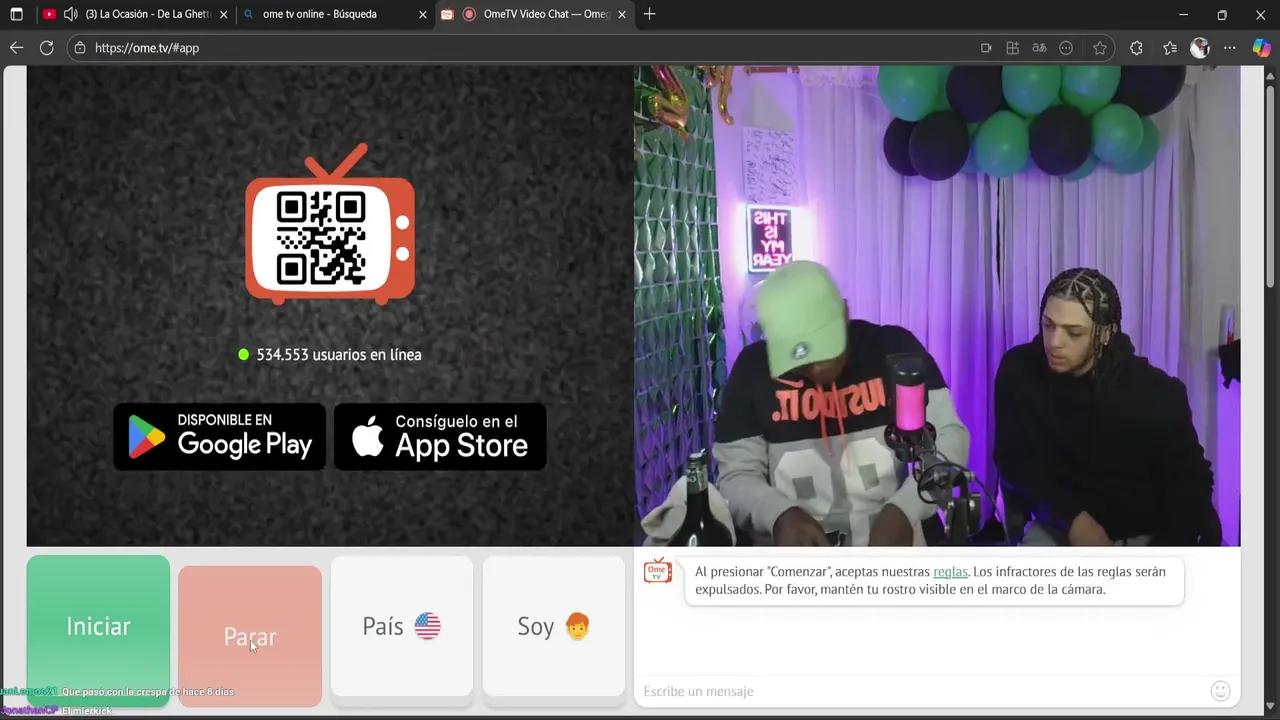
Task: Close the ome tv online search tab
Action: click(x=423, y=14)
